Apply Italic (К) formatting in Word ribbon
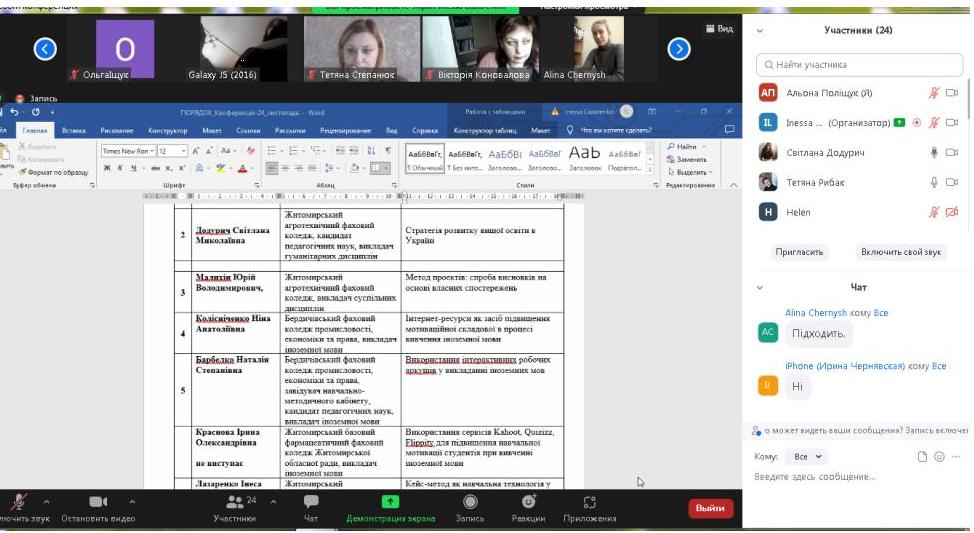This screenshot has height=533, width=974. [x=121, y=168]
